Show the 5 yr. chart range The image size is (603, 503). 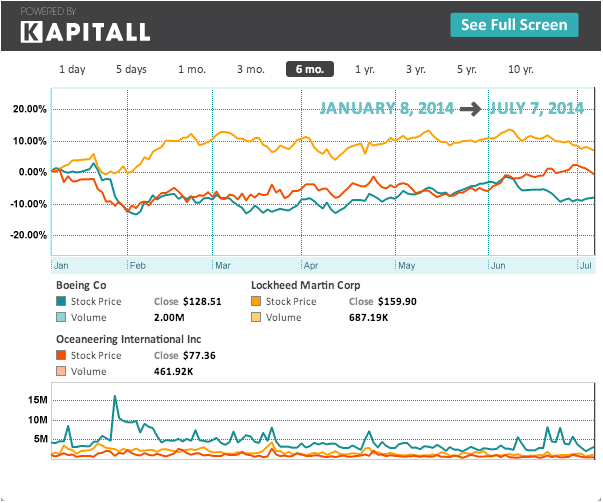click(466, 69)
